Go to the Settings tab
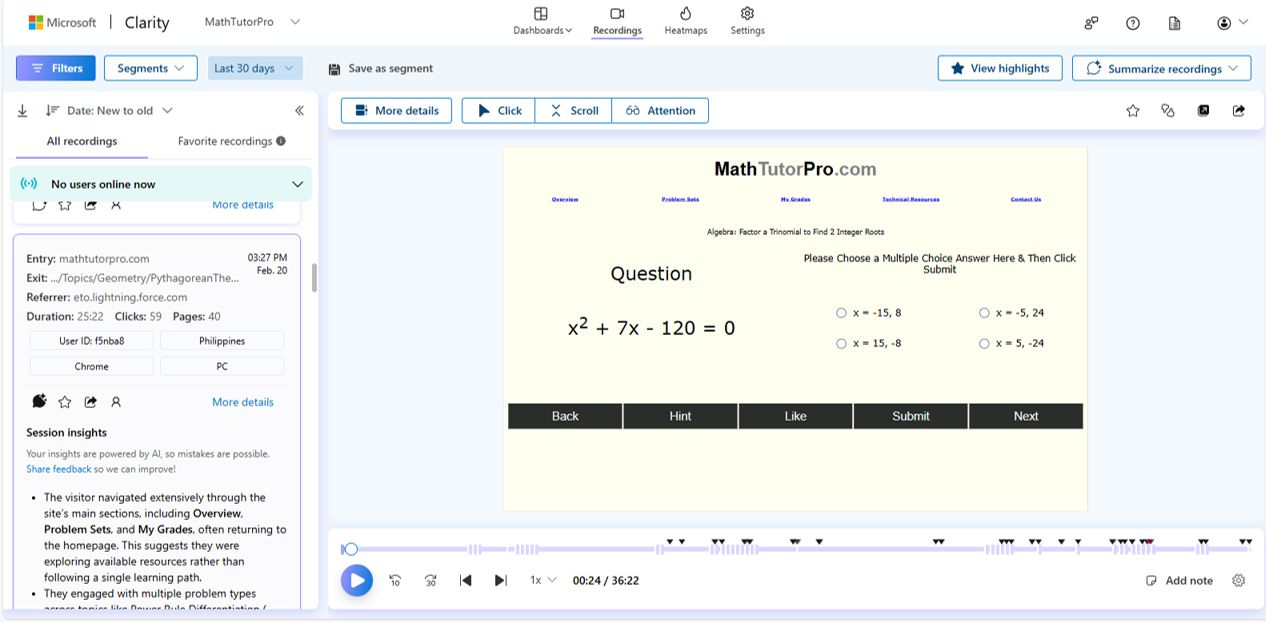The image size is (1266, 622). coord(747,21)
